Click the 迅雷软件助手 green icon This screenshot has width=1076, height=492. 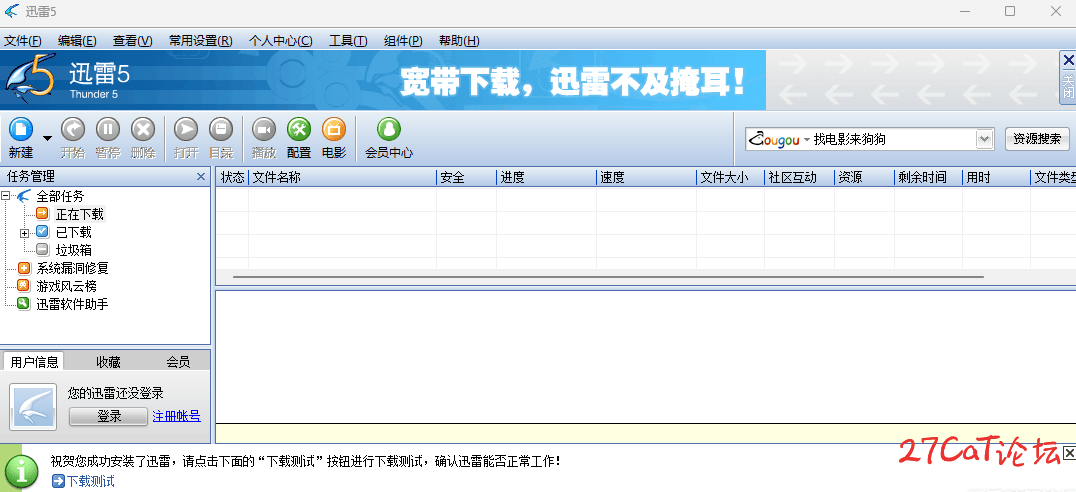(23, 303)
